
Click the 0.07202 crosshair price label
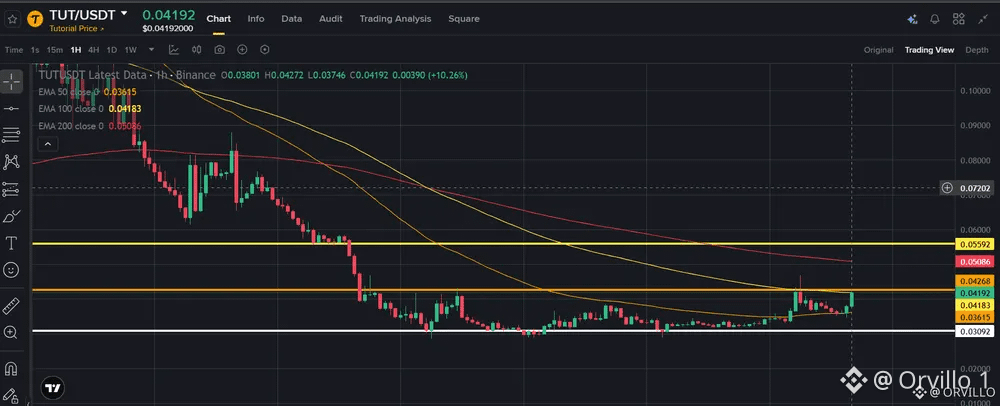click(x=974, y=188)
